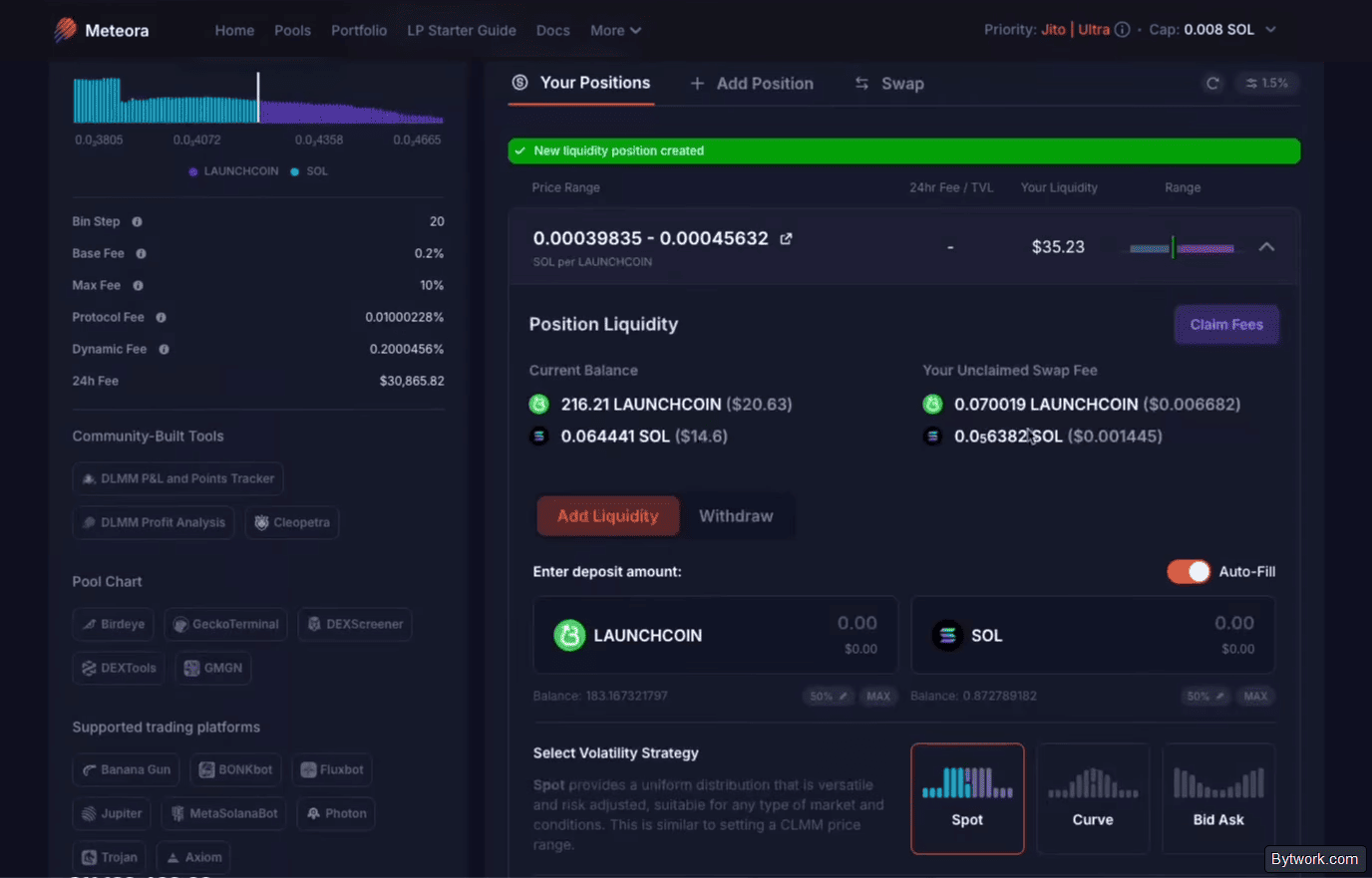1372x878 pixels.
Task: Open Trojan trading platform
Action: click(x=110, y=857)
